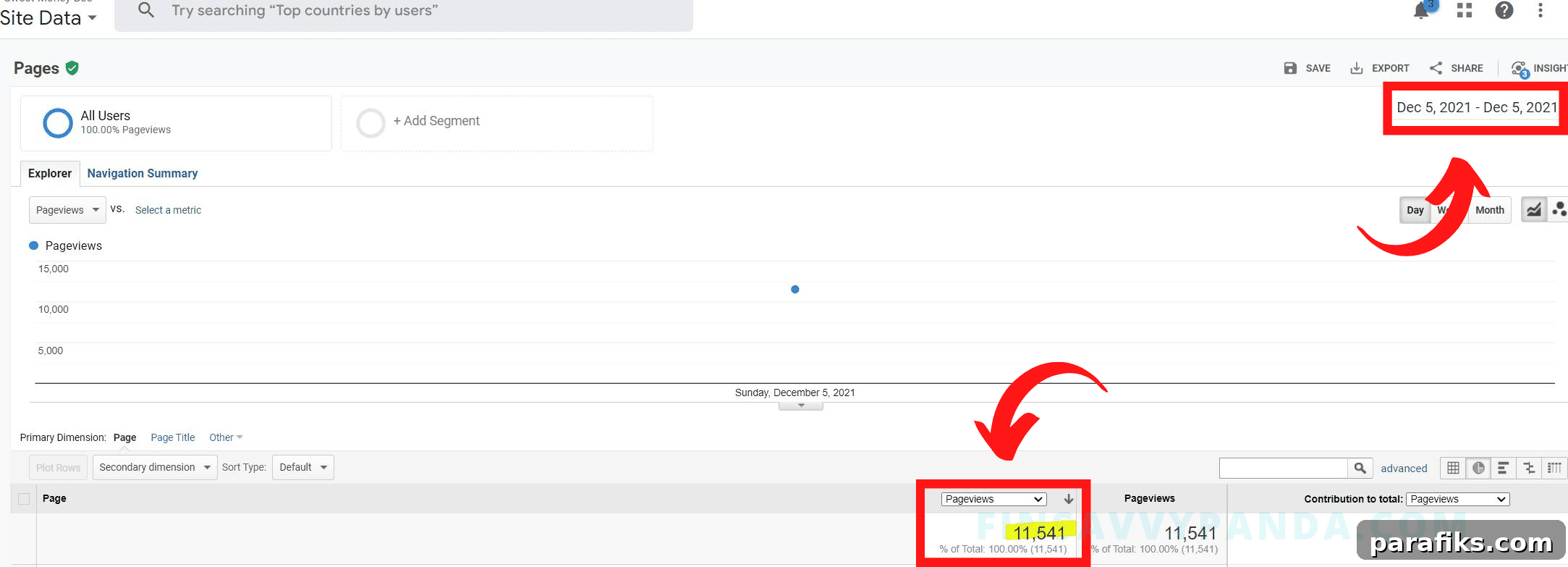
Task: Expand the chart annotations drawer arrow
Action: point(801,406)
